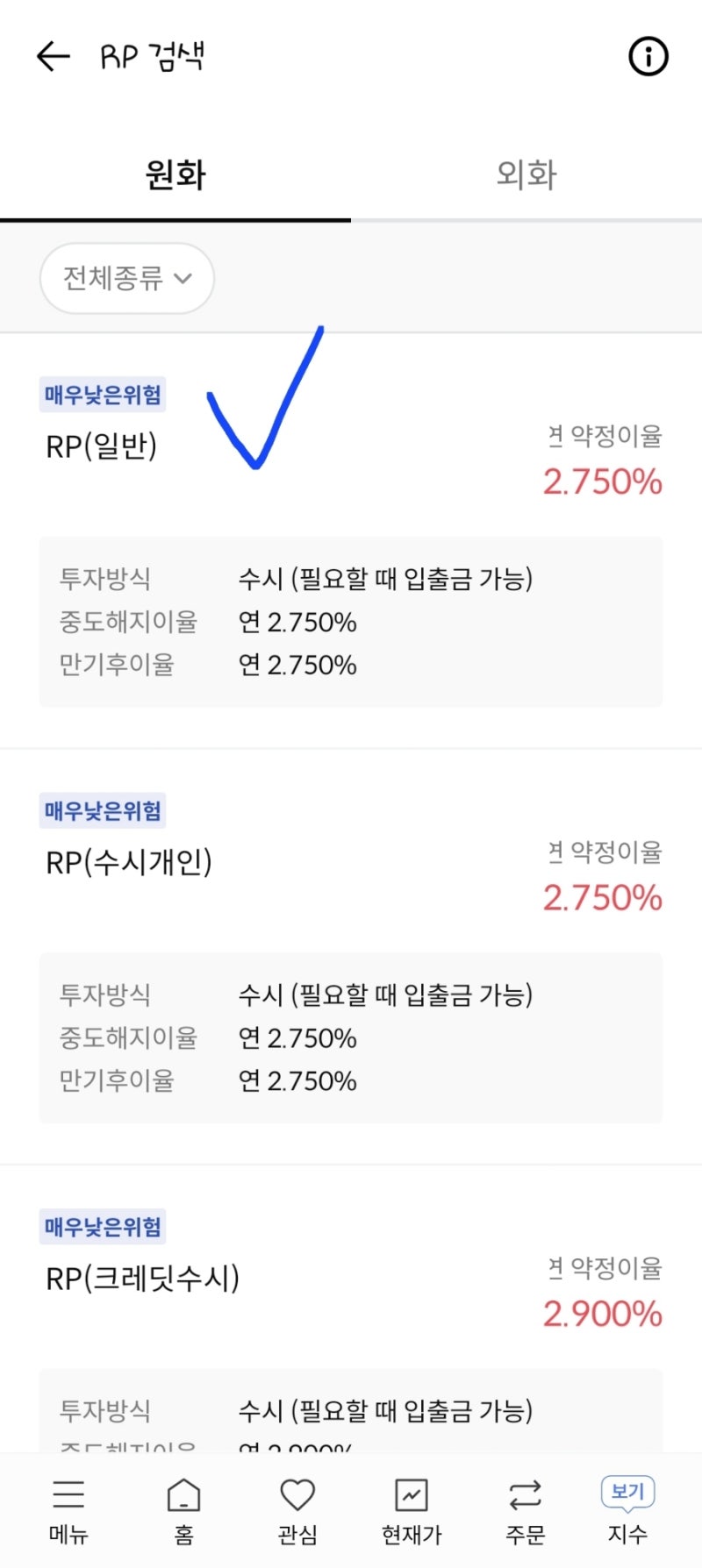Tap the 주문 exchange arrows icon
This screenshot has height=1568, width=702.
coord(525,1495)
